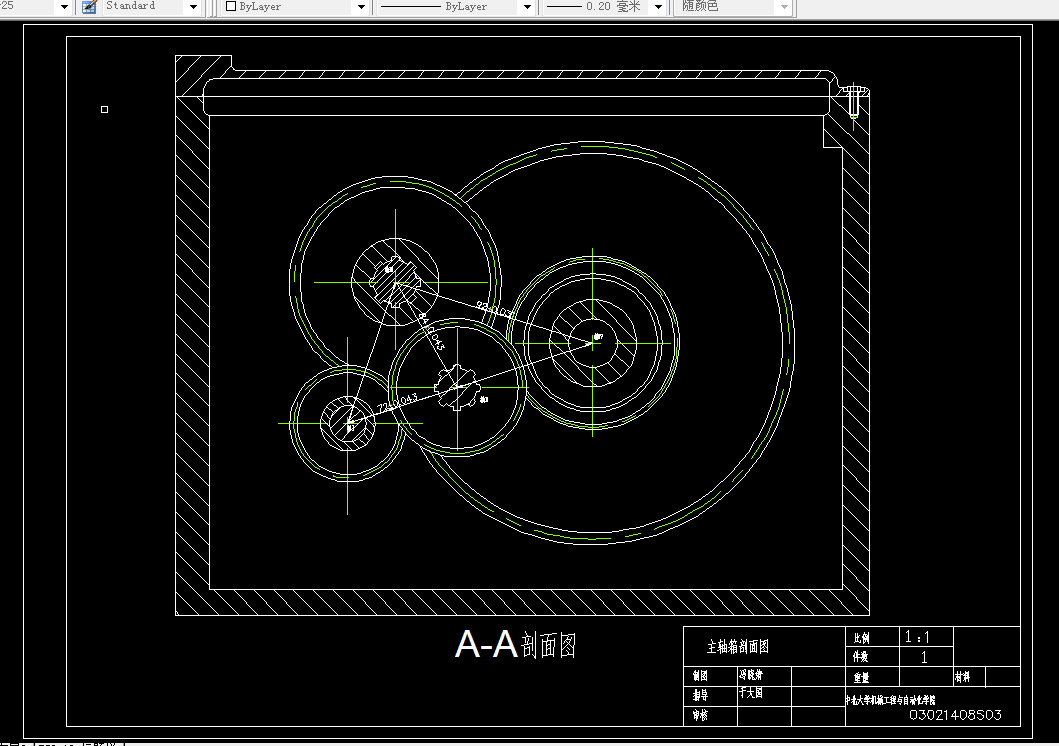The width and height of the screenshot is (1059, 746).
Task: Select the 72±0.043 dimension text
Action: [x=397, y=404]
